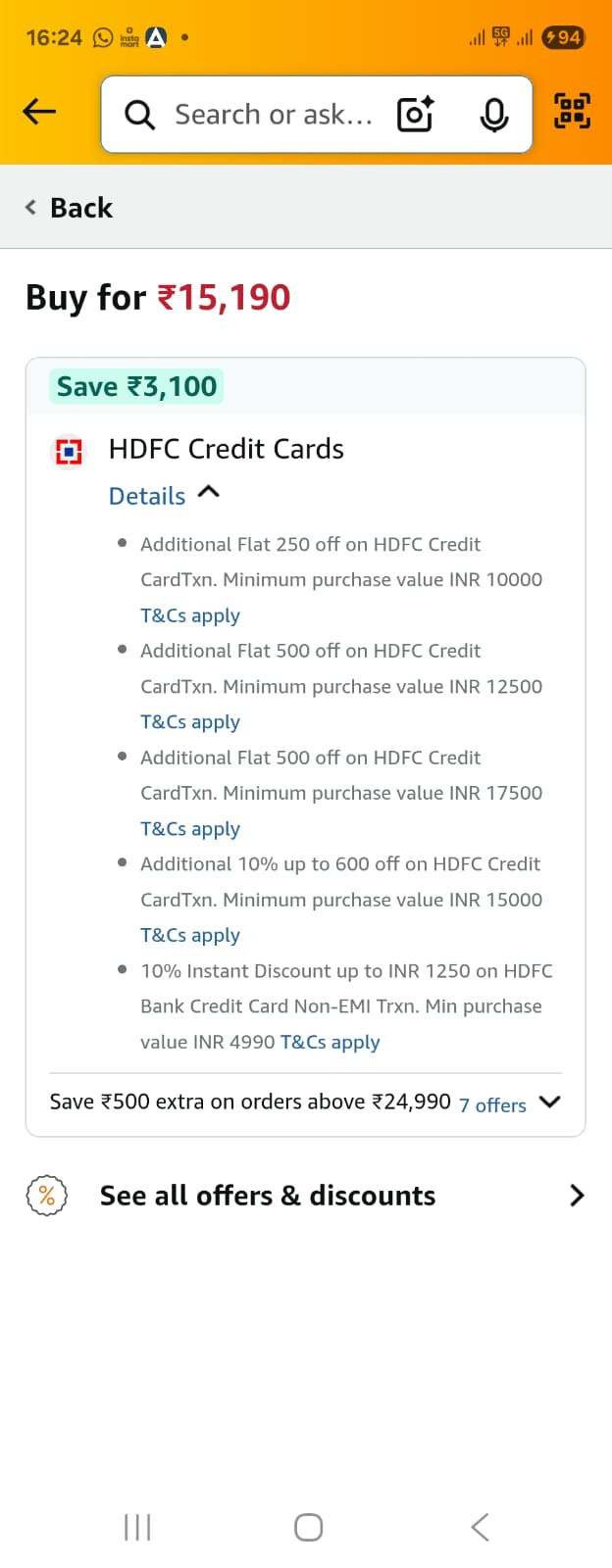Go Back to the previous page

(70, 208)
